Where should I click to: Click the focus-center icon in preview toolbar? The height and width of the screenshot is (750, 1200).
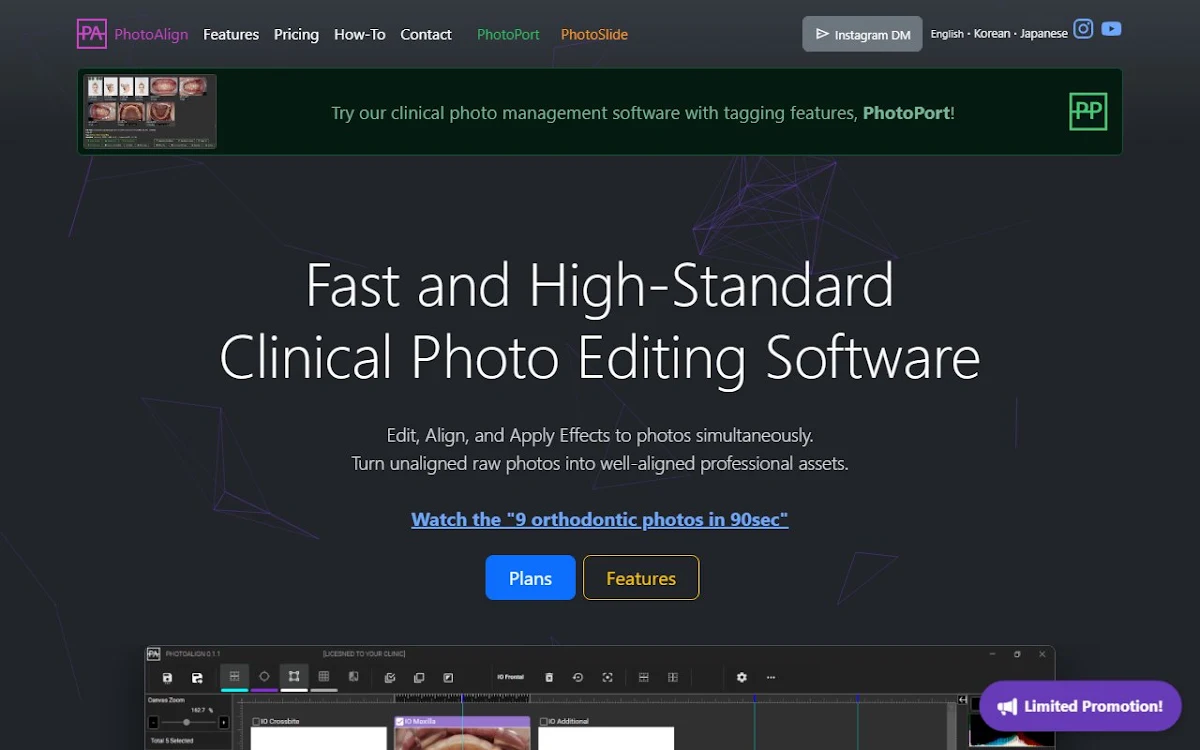click(x=607, y=677)
